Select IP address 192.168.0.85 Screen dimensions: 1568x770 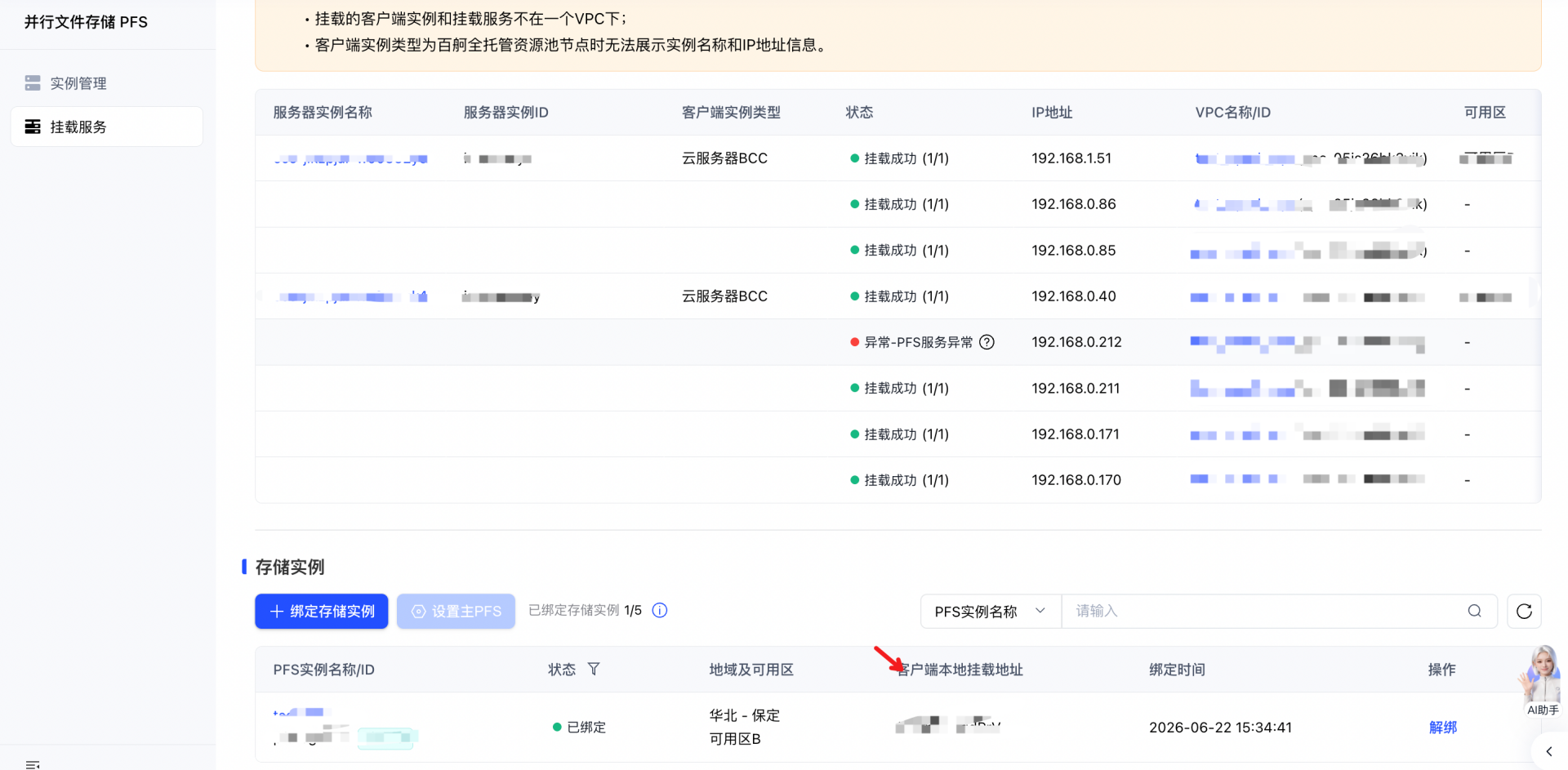click(x=1074, y=251)
